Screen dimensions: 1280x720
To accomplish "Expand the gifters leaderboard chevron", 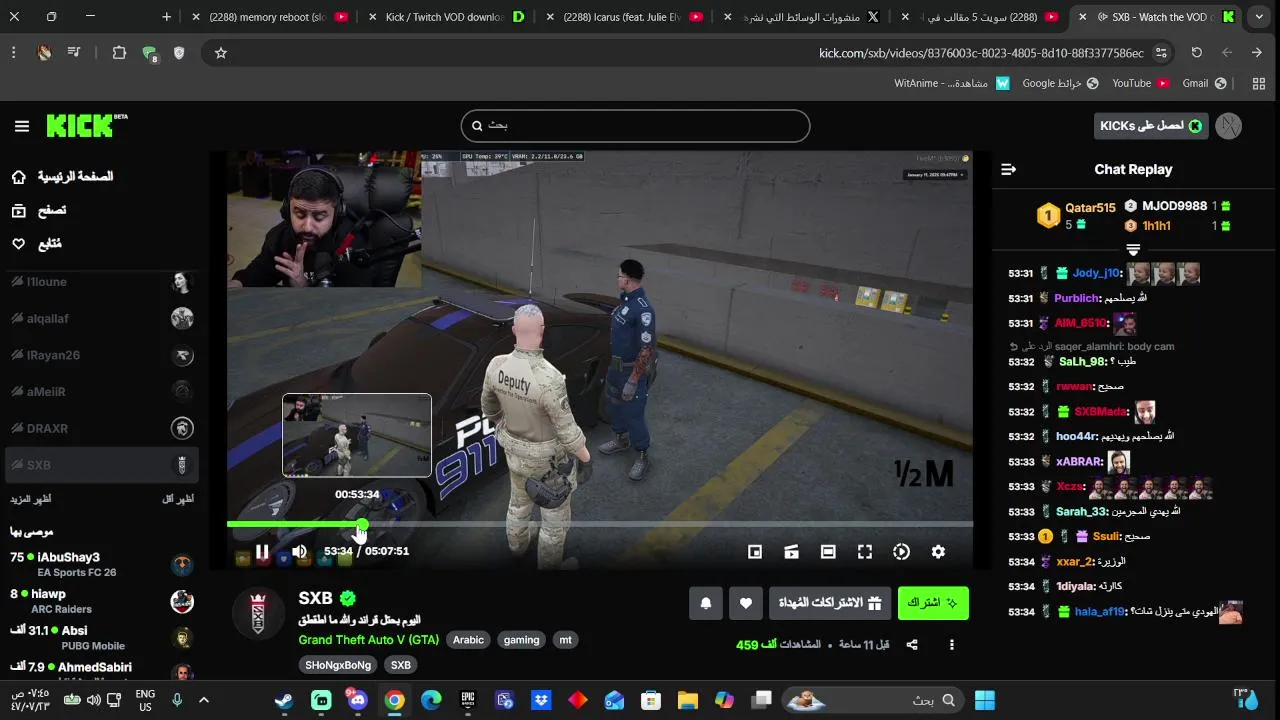I will (x=1133, y=250).
